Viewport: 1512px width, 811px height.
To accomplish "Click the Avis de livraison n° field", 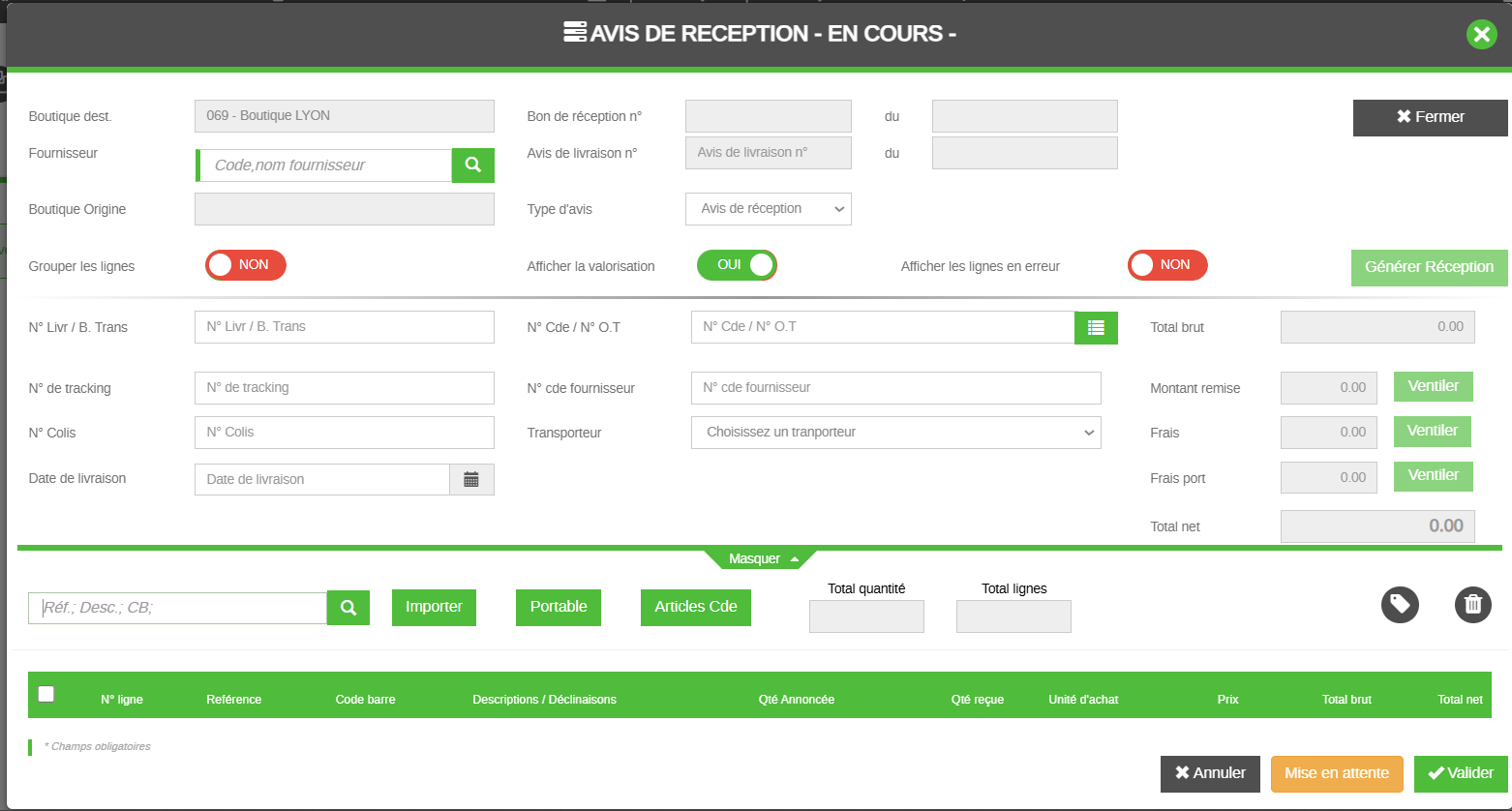I will tap(769, 153).
